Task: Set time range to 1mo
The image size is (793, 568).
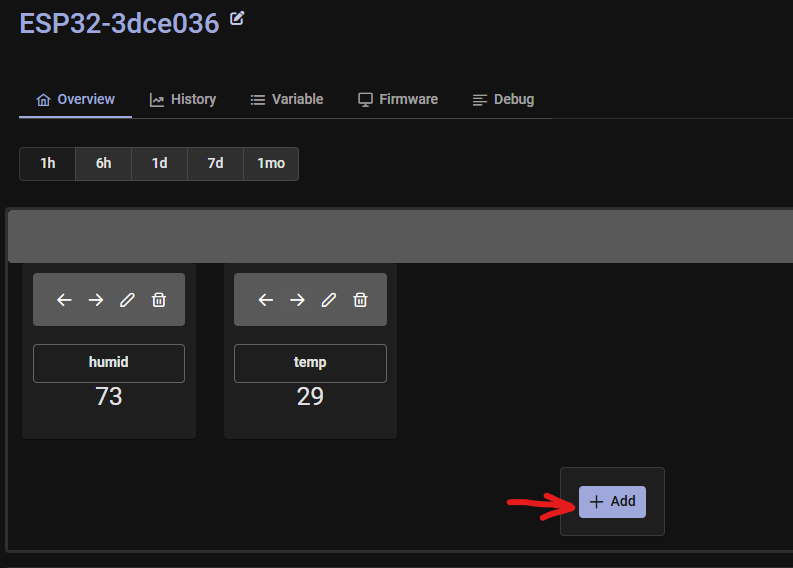Action: tap(271, 163)
